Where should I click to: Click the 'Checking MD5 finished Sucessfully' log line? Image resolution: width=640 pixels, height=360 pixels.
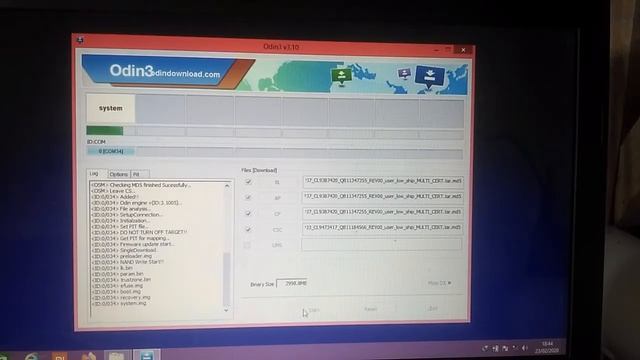(141, 185)
